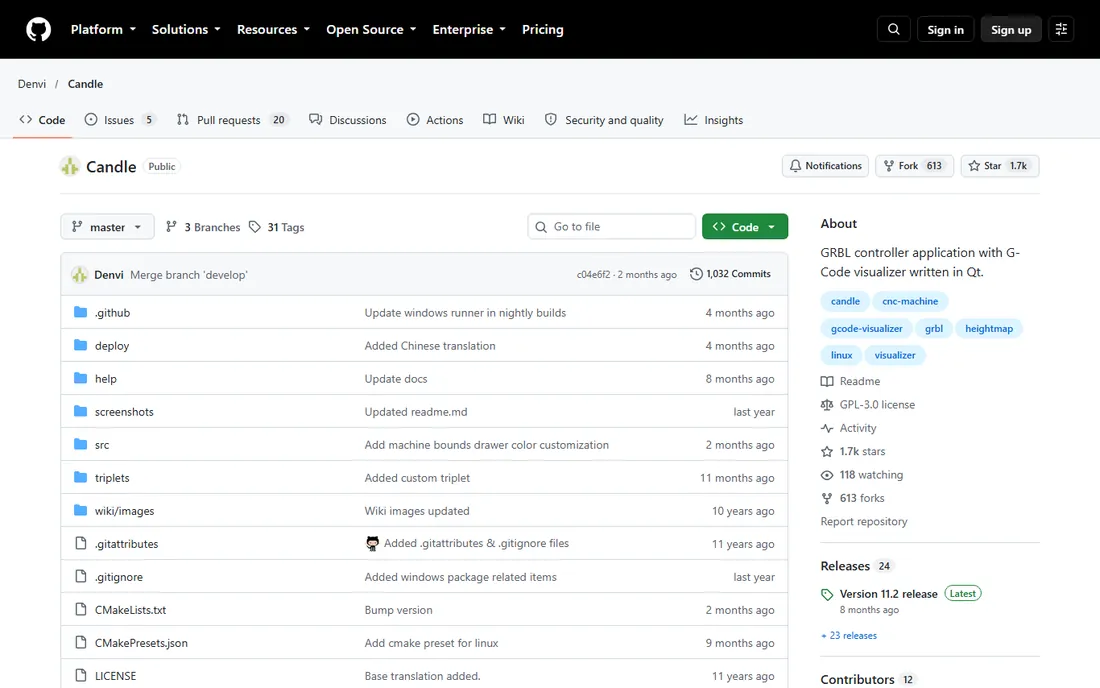The width and height of the screenshot is (1100, 688).
Task: Star the Candle repository
Action: click(1000, 166)
